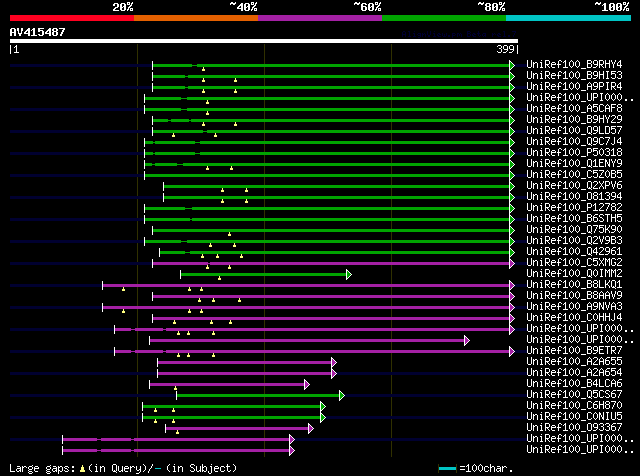Click the green arrowhead ending the C0NIU5 alignment

(x=323, y=418)
